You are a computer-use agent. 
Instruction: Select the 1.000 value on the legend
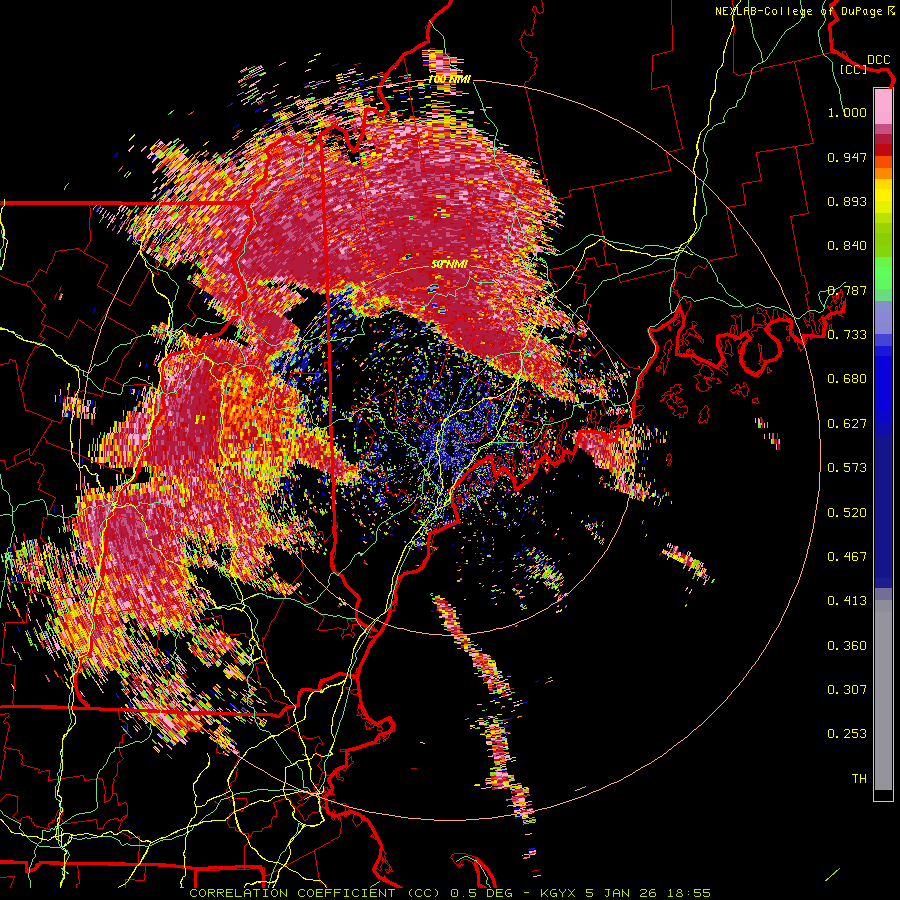(847, 112)
